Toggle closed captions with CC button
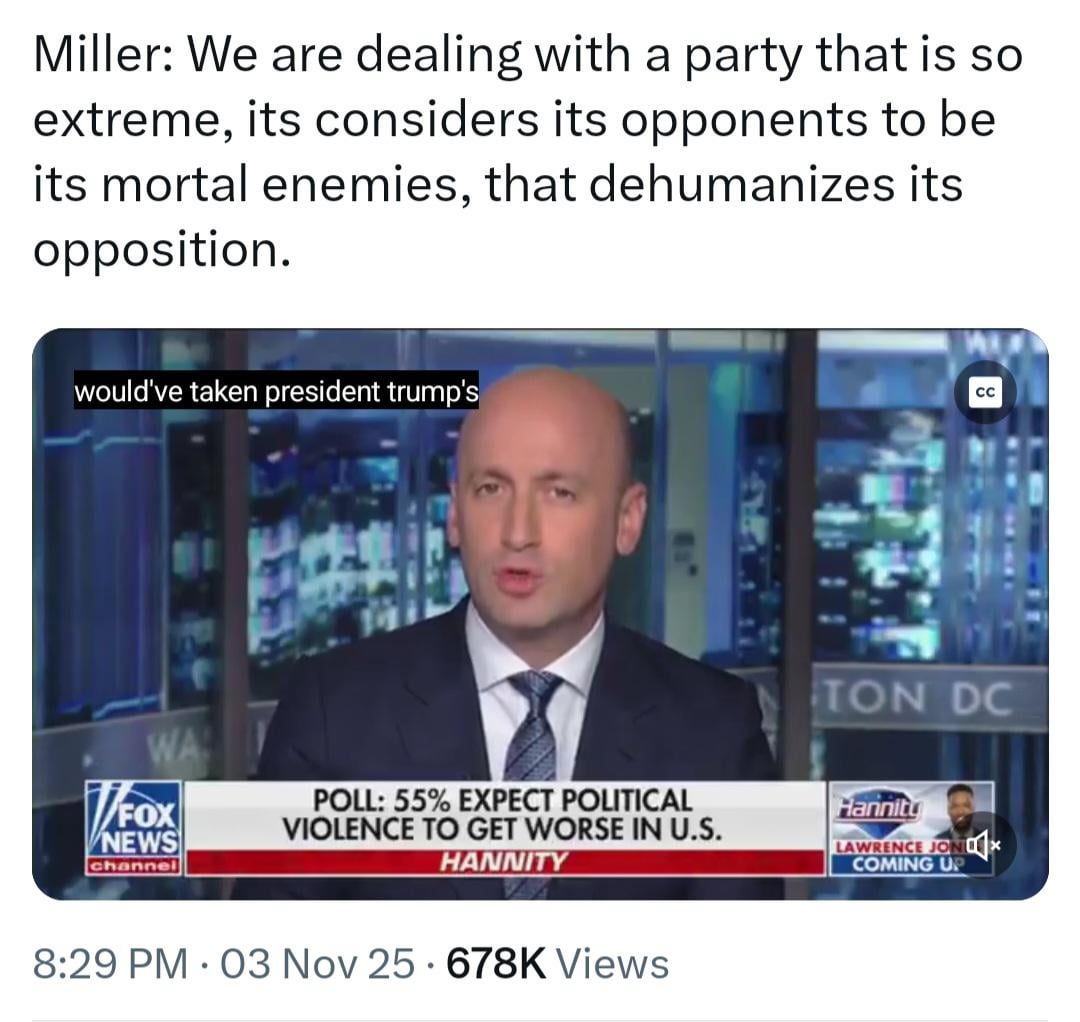The width and height of the screenshot is (1080, 1022). coord(986,392)
